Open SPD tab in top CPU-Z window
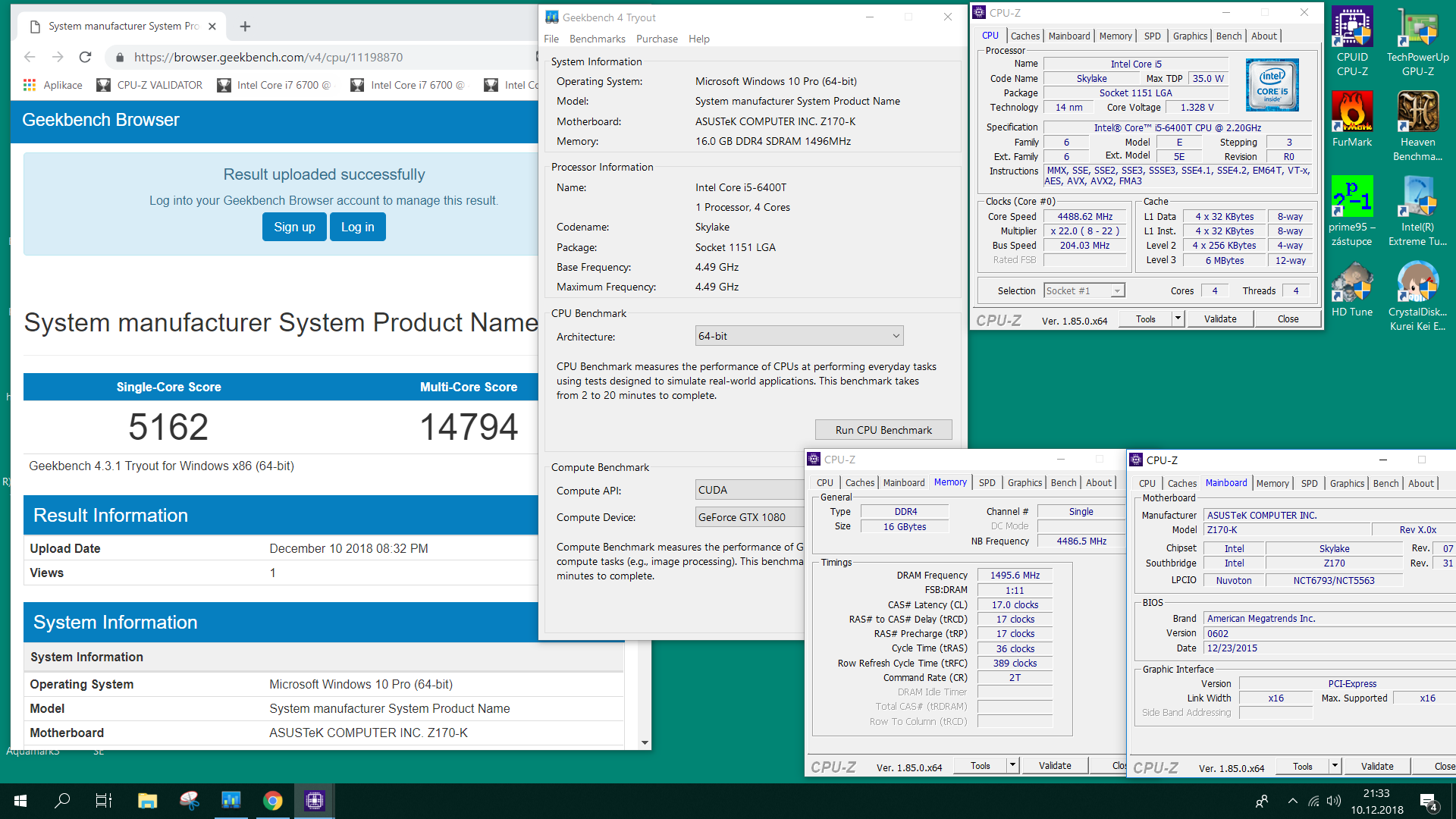Viewport: 1456px width, 819px height. tap(1152, 36)
